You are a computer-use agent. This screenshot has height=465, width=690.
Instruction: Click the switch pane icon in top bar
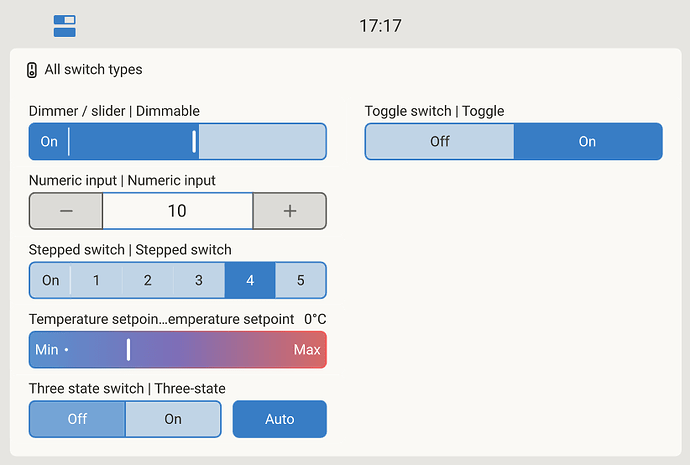(65, 26)
